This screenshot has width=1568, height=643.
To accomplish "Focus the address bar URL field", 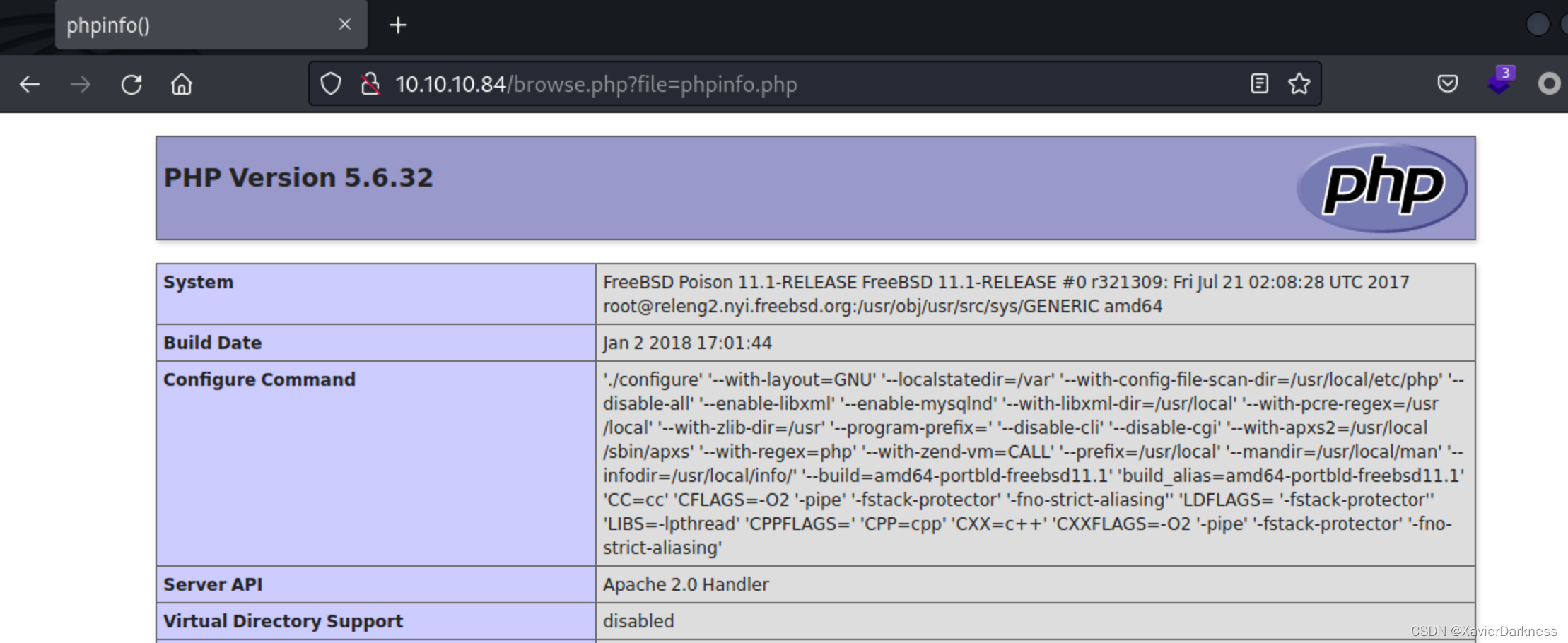I will pyautogui.click(x=813, y=84).
